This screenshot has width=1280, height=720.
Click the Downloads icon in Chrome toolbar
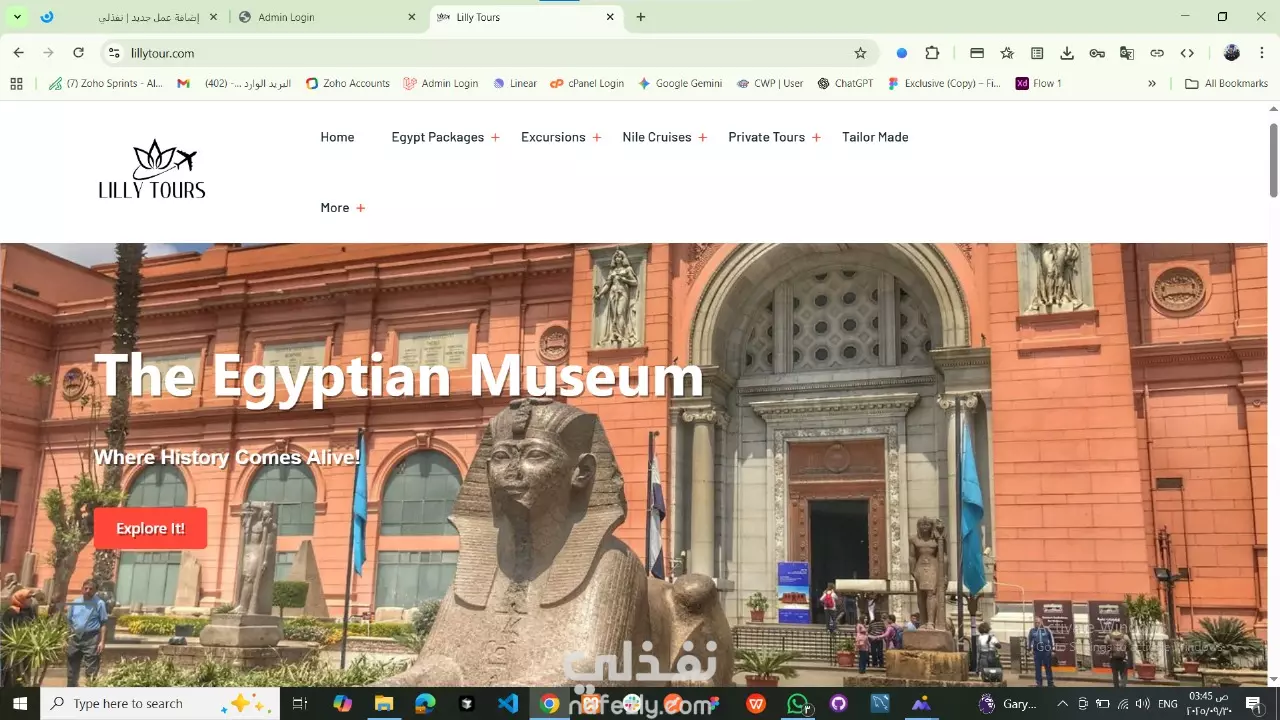pyautogui.click(x=1067, y=53)
